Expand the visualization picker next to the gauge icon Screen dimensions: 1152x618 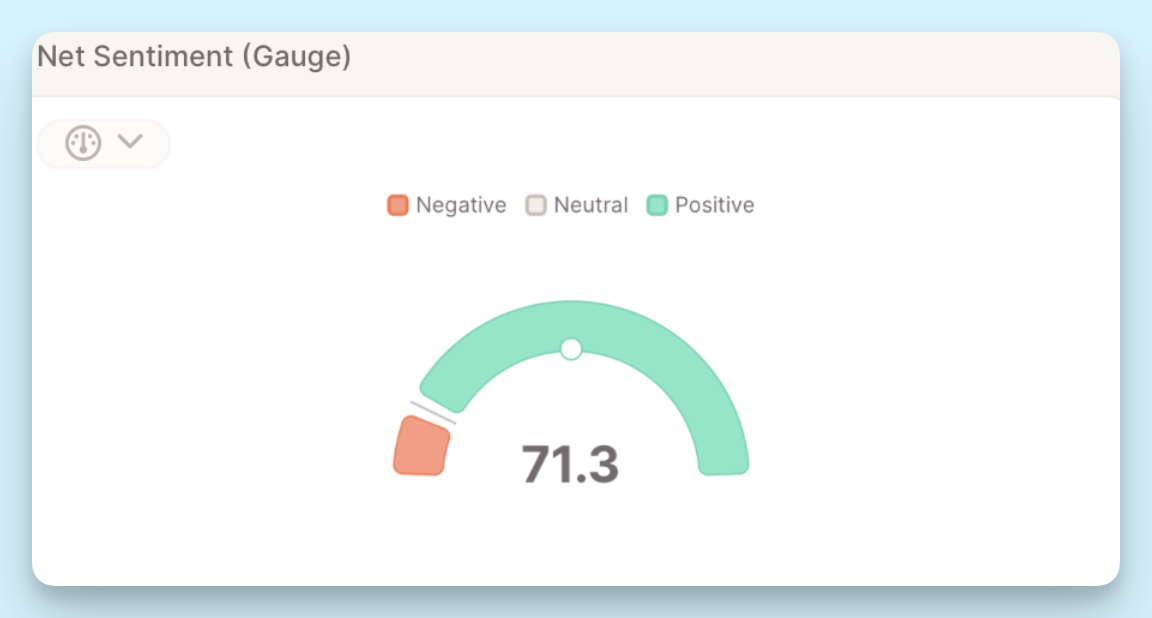tap(129, 142)
